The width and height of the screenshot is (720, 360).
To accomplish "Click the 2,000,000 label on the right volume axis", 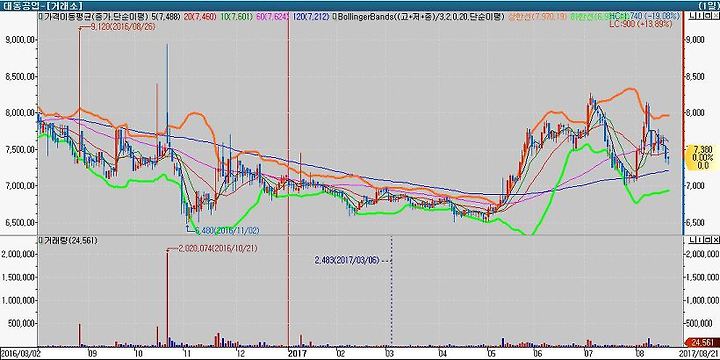I will [x=703, y=254].
